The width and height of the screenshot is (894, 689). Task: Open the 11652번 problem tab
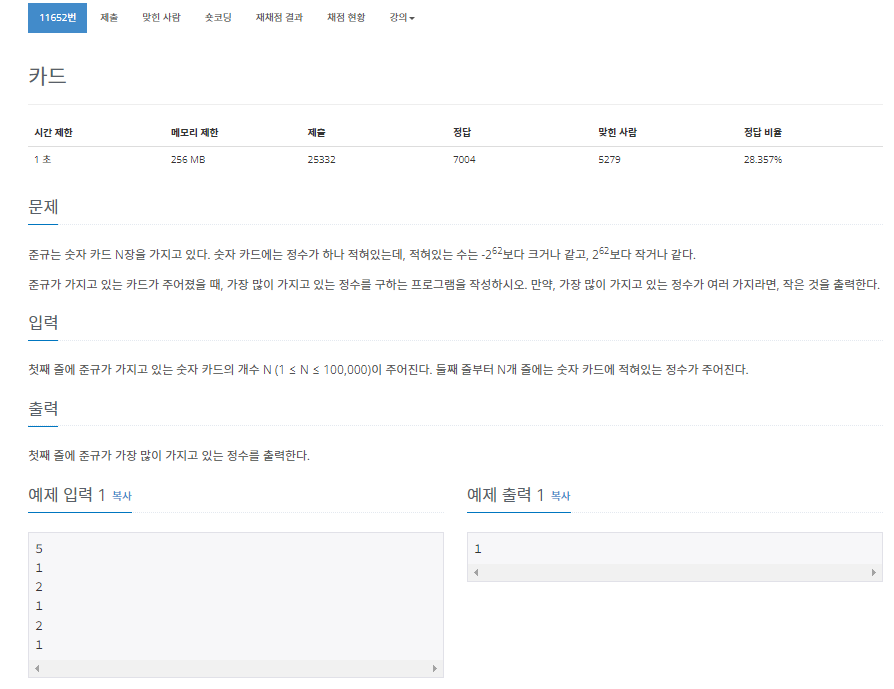[x=57, y=18]
